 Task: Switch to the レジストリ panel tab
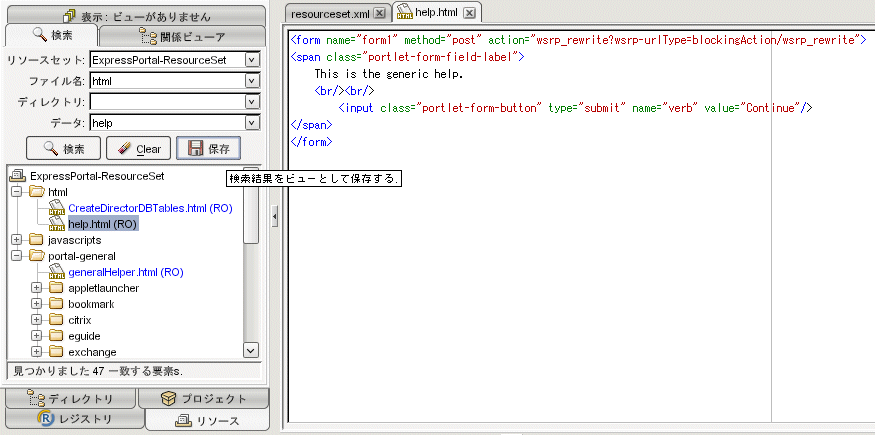[74, 420]
